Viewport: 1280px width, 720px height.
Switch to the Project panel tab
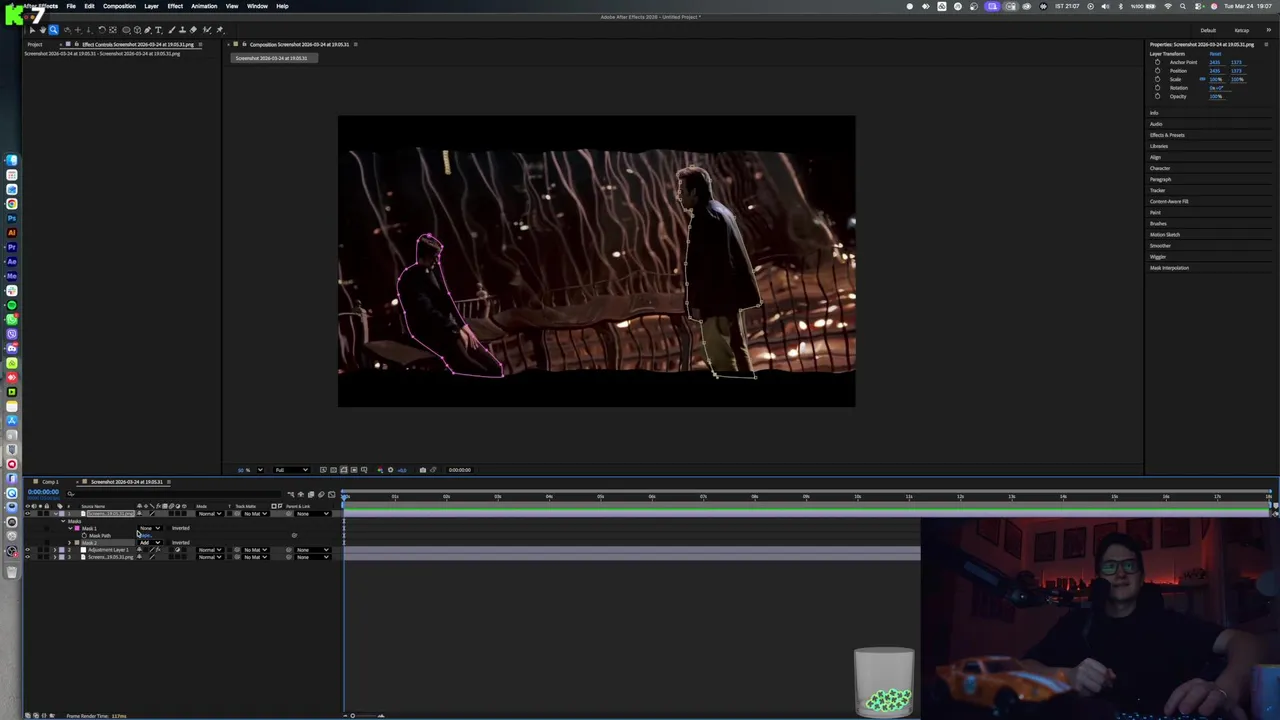(x=35, y=44)
